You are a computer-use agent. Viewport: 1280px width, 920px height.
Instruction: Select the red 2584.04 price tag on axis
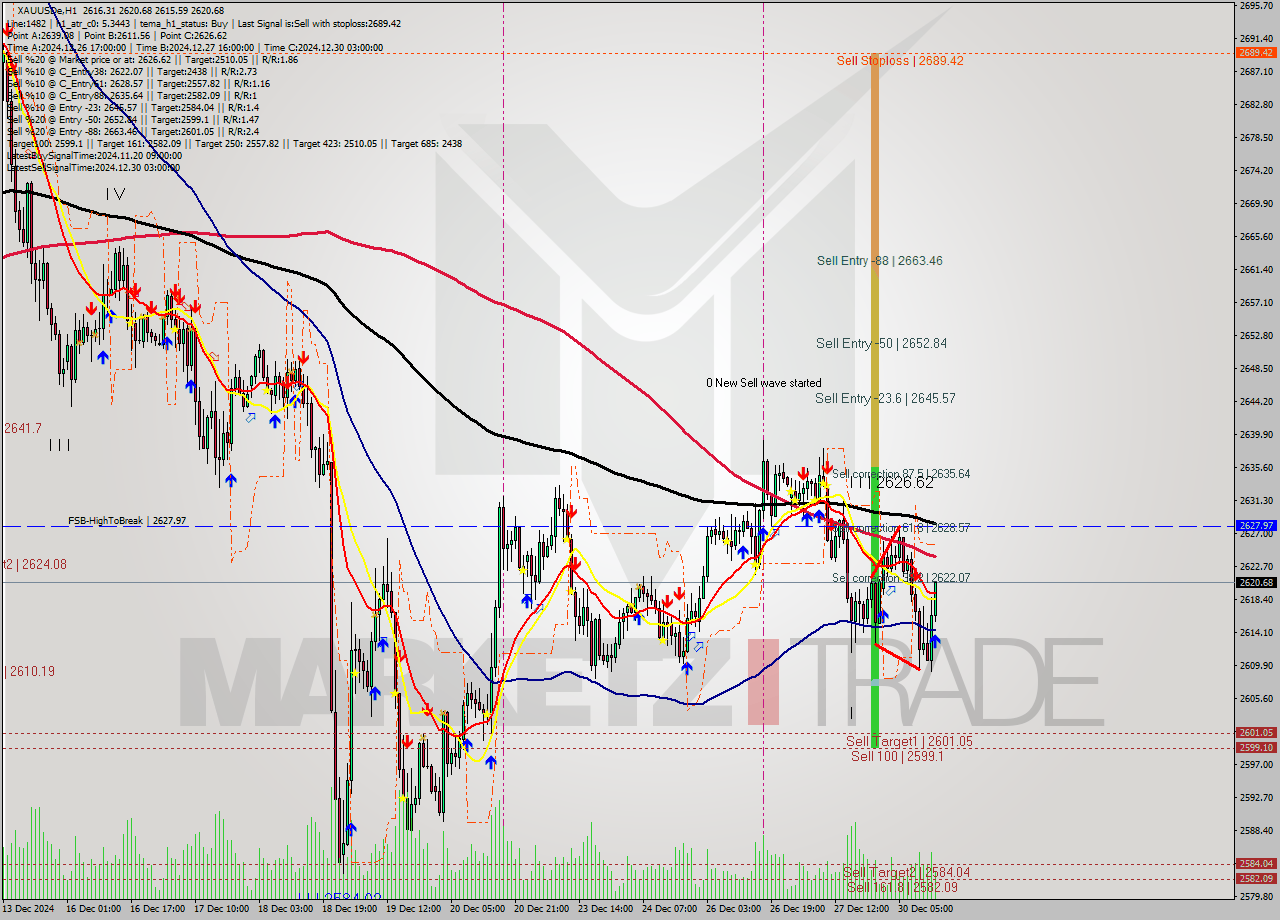tap(1256, 863)
